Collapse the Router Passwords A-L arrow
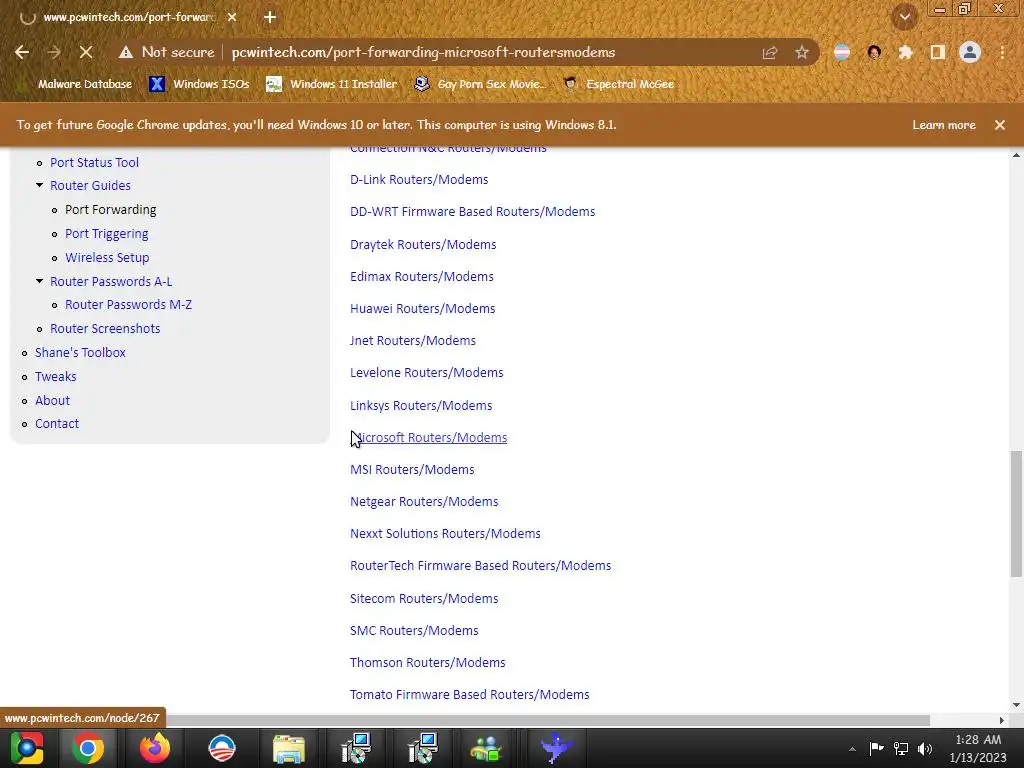Image resolution: width=1024 pixels, height=768 pixels. (x=39, y=281)
